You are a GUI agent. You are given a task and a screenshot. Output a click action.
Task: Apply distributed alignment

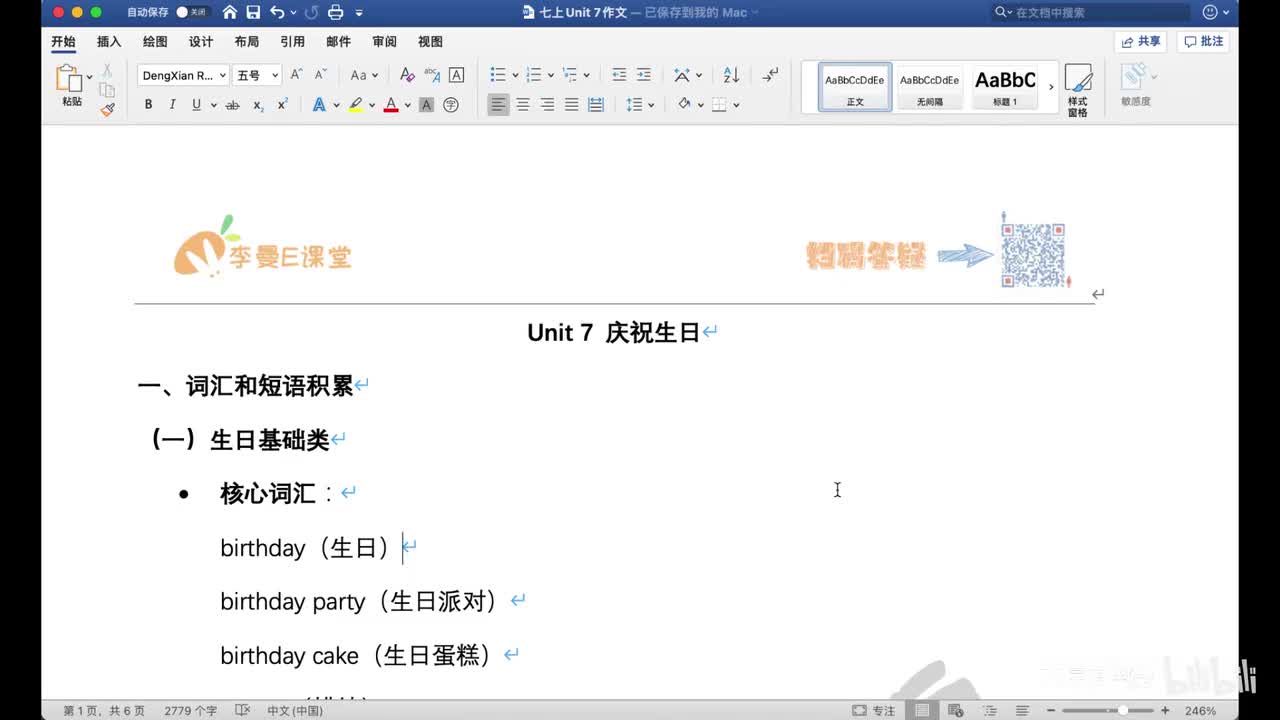point(596,105)
